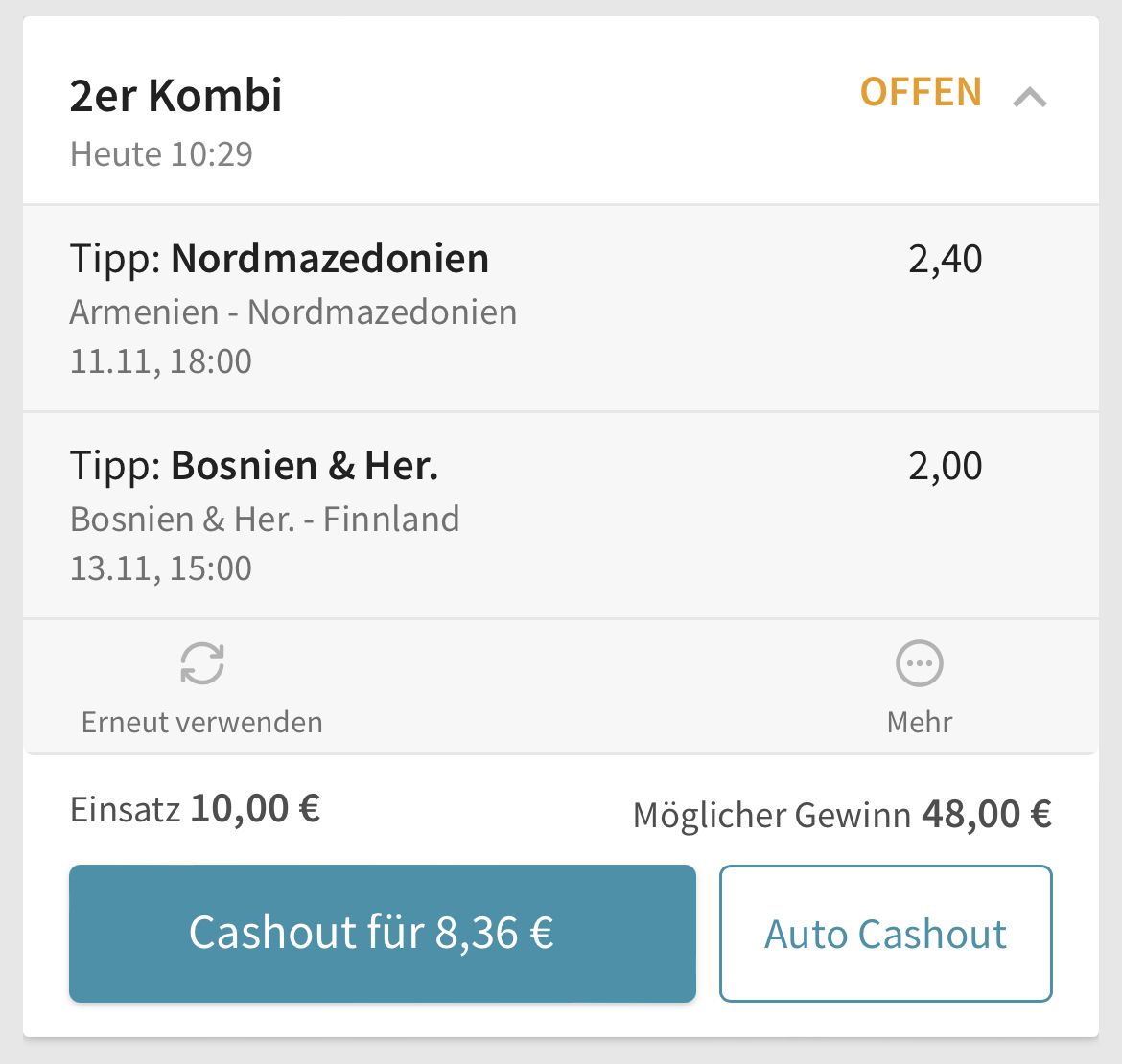Screen dimensions: 1122x1064
Task: Select the Einsatz 10,00 € amount
Action: click(x=255, y=809)
